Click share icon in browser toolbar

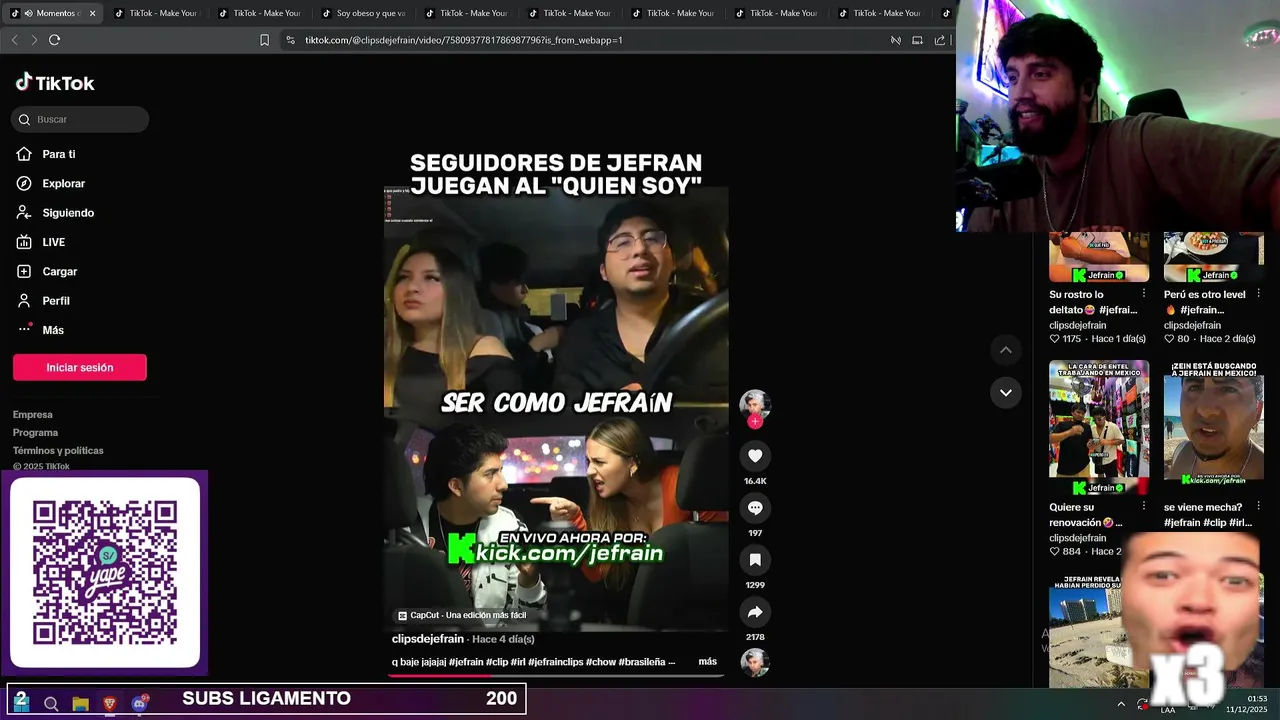(x=940, y=40)
